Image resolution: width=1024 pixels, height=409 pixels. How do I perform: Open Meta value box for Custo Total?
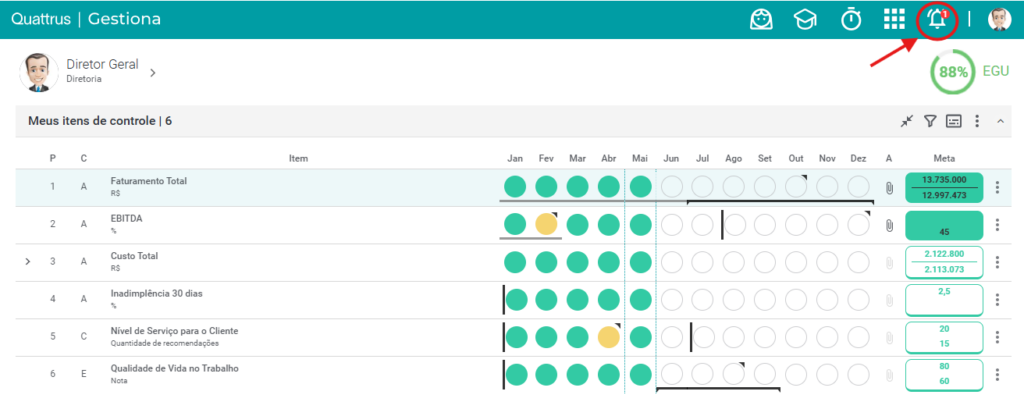click(944, 262)
